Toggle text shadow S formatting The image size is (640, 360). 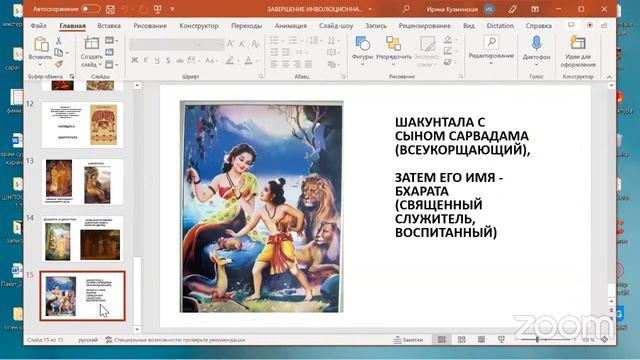point(168,60)
